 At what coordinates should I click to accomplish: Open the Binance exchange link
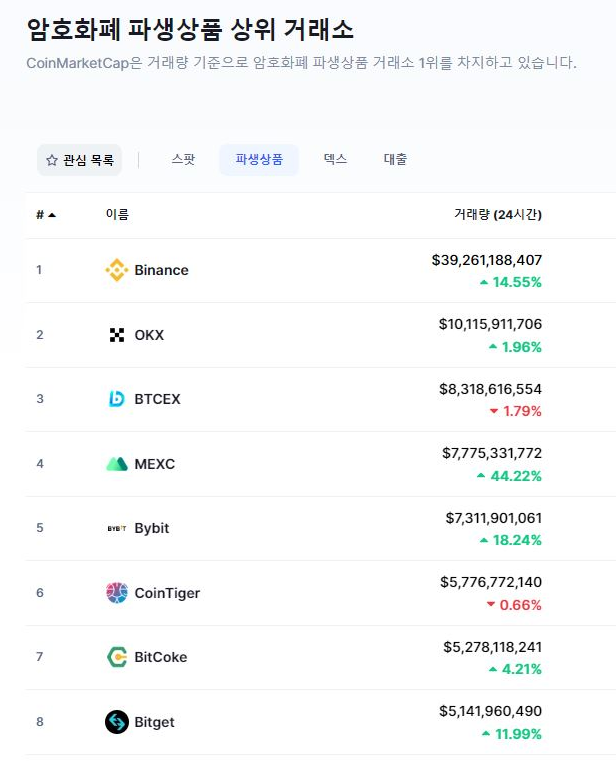coord(161,270)
